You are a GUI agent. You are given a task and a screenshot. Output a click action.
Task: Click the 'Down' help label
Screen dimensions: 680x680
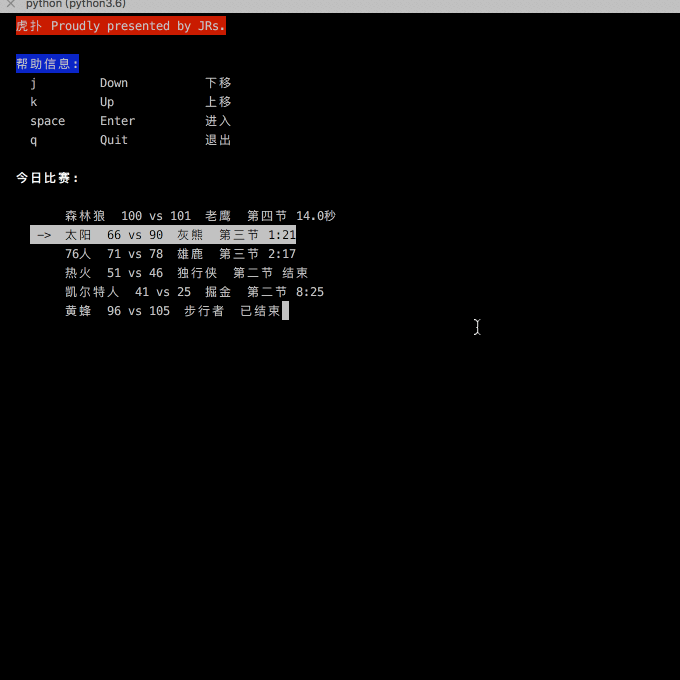[114, 83]
